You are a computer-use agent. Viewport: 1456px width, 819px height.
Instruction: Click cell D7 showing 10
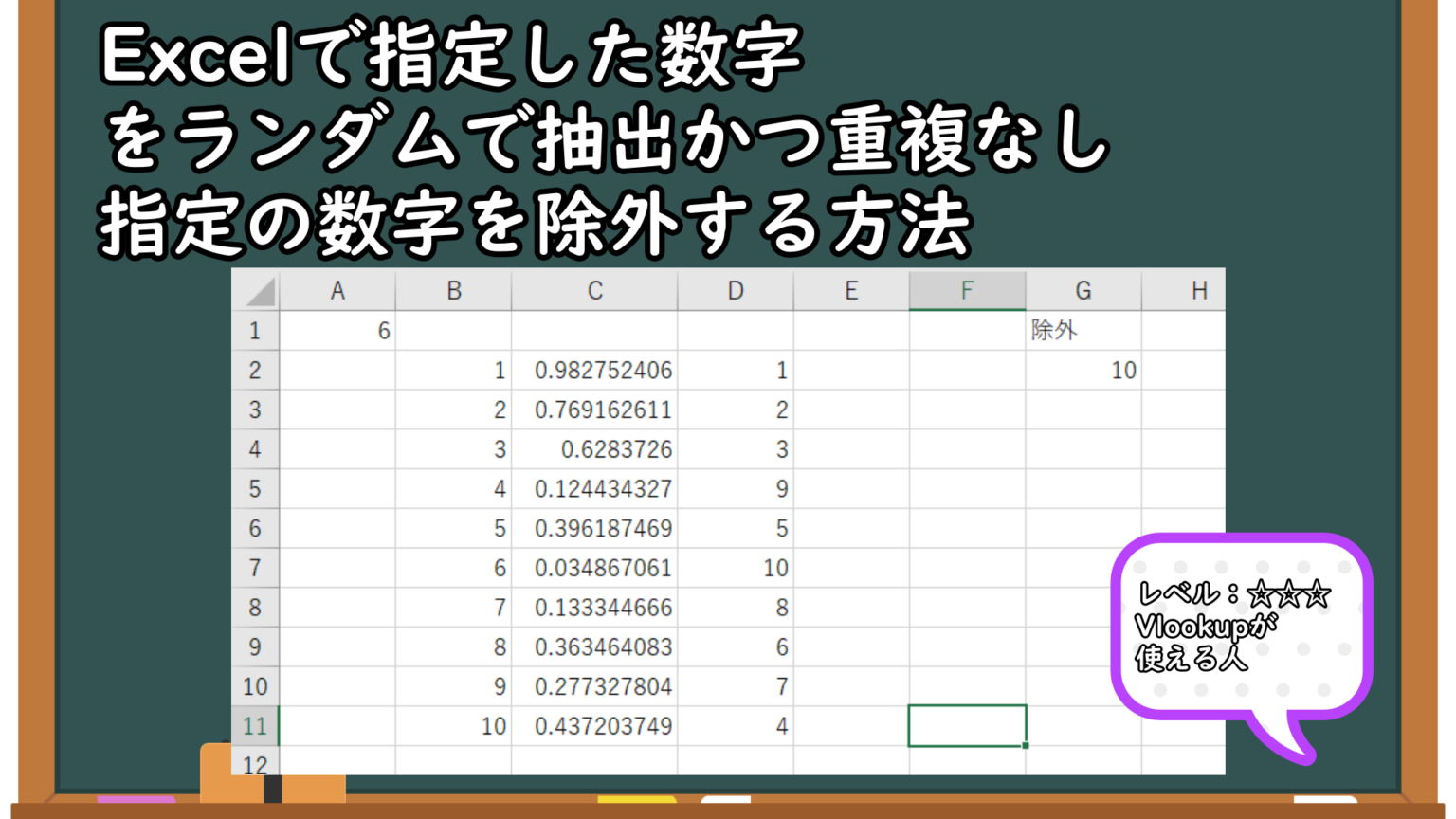point(736,568)
